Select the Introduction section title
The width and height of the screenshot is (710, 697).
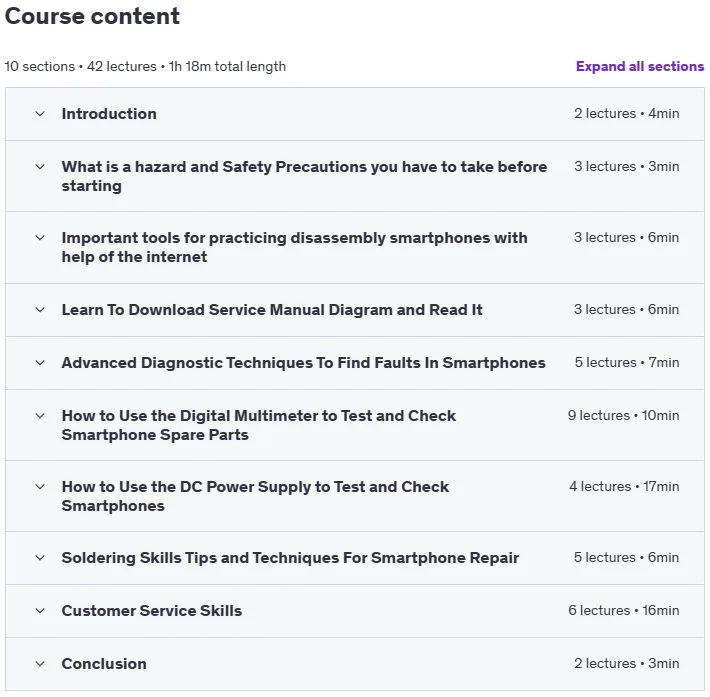109,114
